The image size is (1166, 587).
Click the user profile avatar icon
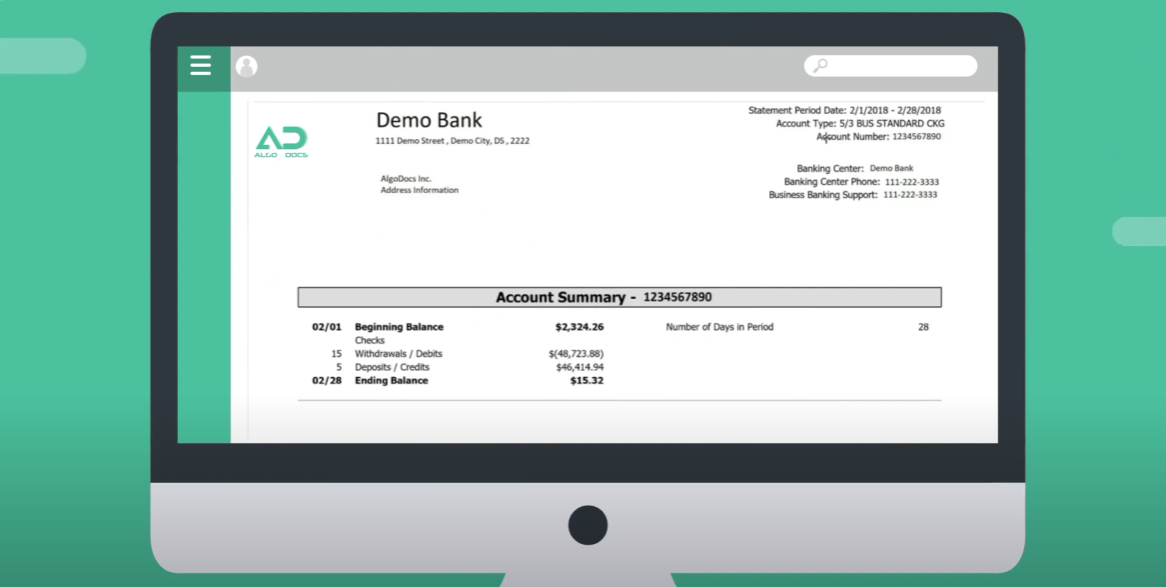246,66
